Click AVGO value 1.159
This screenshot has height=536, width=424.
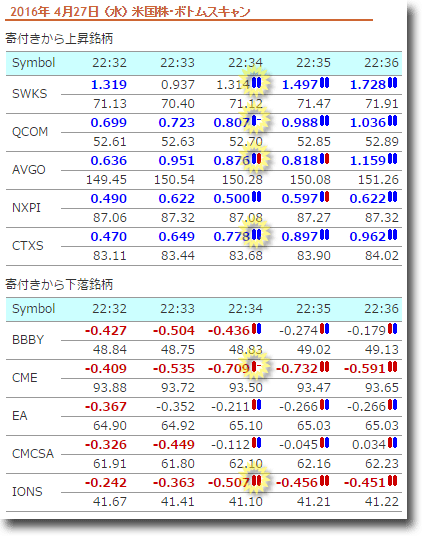point(368,160)
